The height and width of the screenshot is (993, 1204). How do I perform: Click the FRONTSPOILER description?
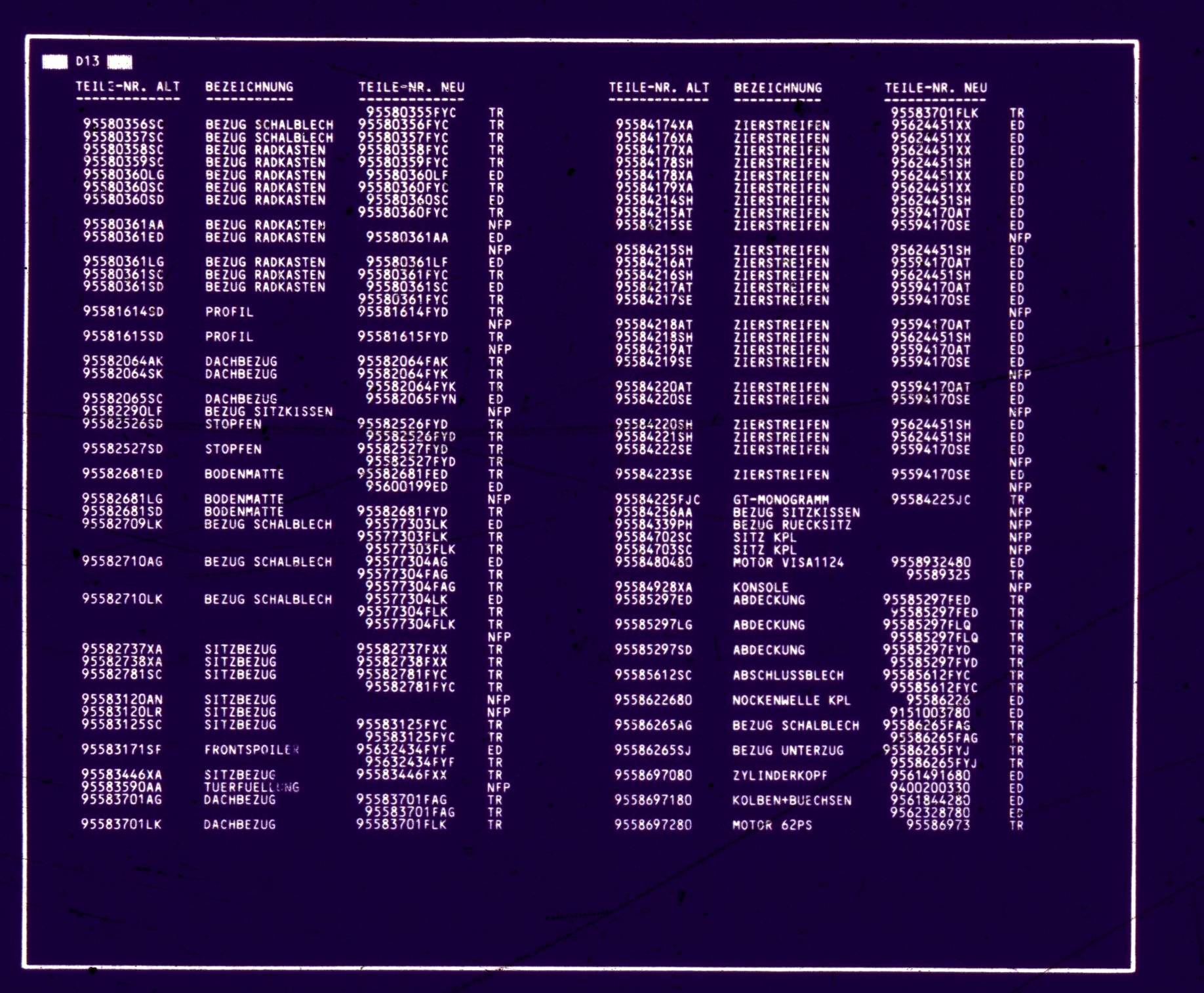point(252,750)
